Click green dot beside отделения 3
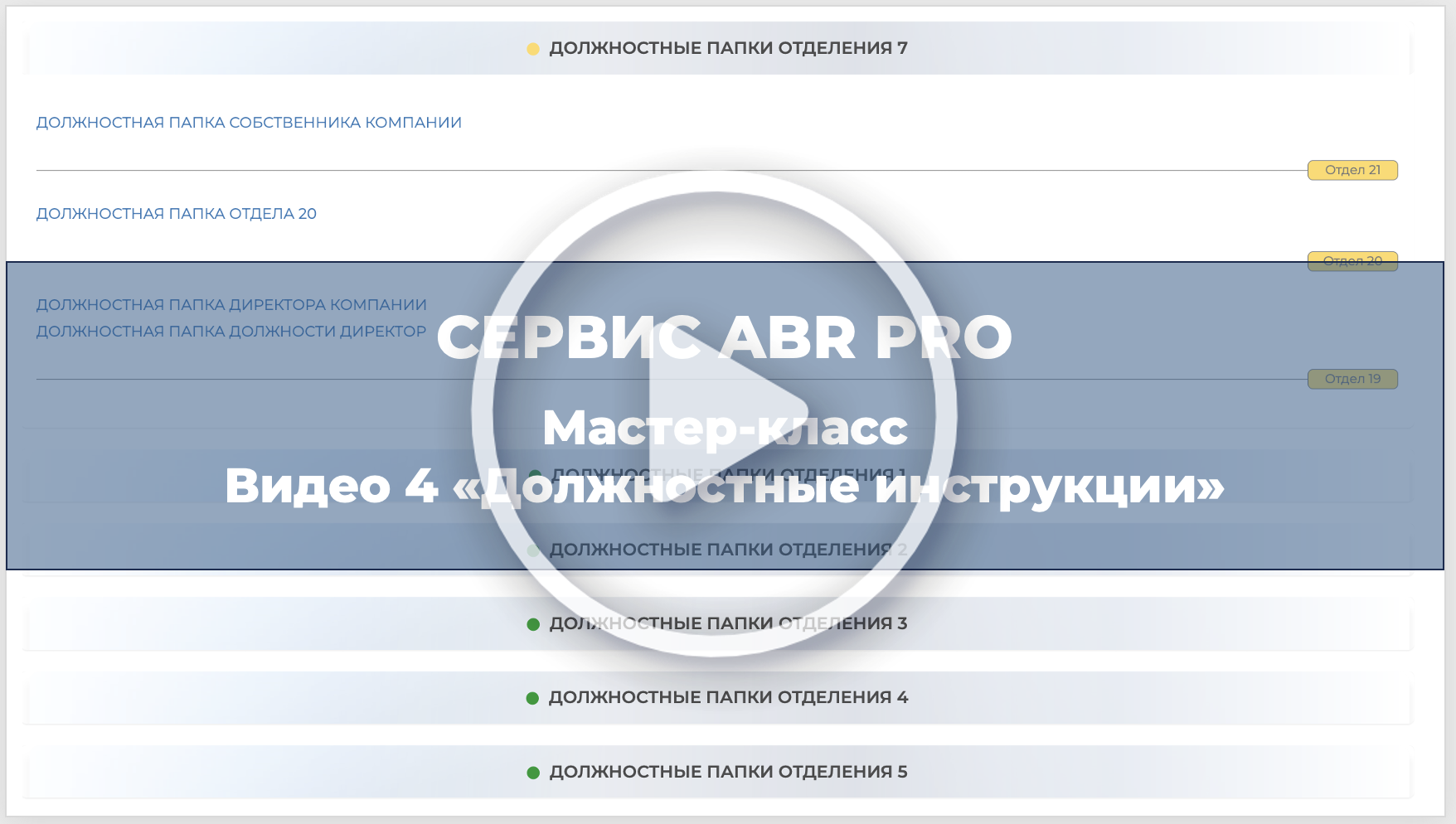1456x824 pixels. point(533,624)
